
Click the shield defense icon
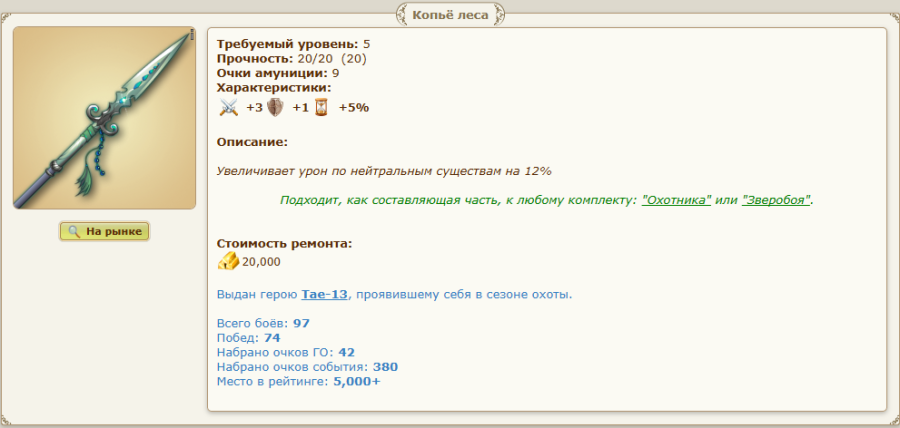(x=276, y=108)
